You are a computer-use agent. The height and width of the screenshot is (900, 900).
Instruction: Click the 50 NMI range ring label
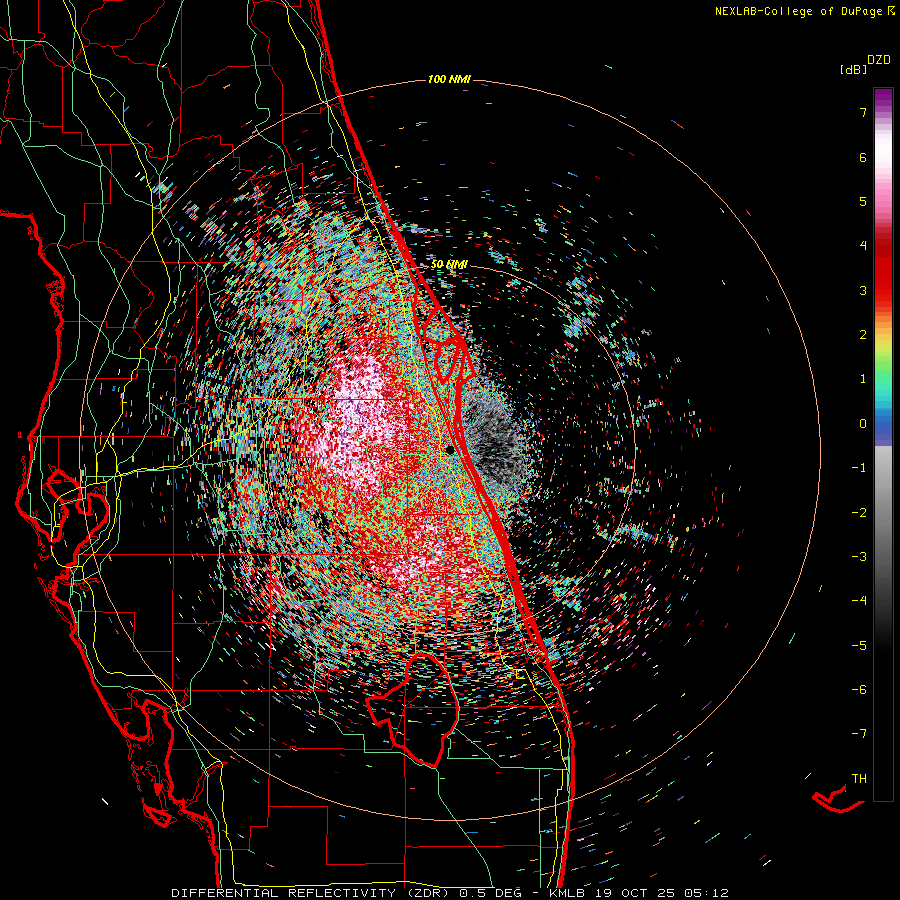[449, 264]
